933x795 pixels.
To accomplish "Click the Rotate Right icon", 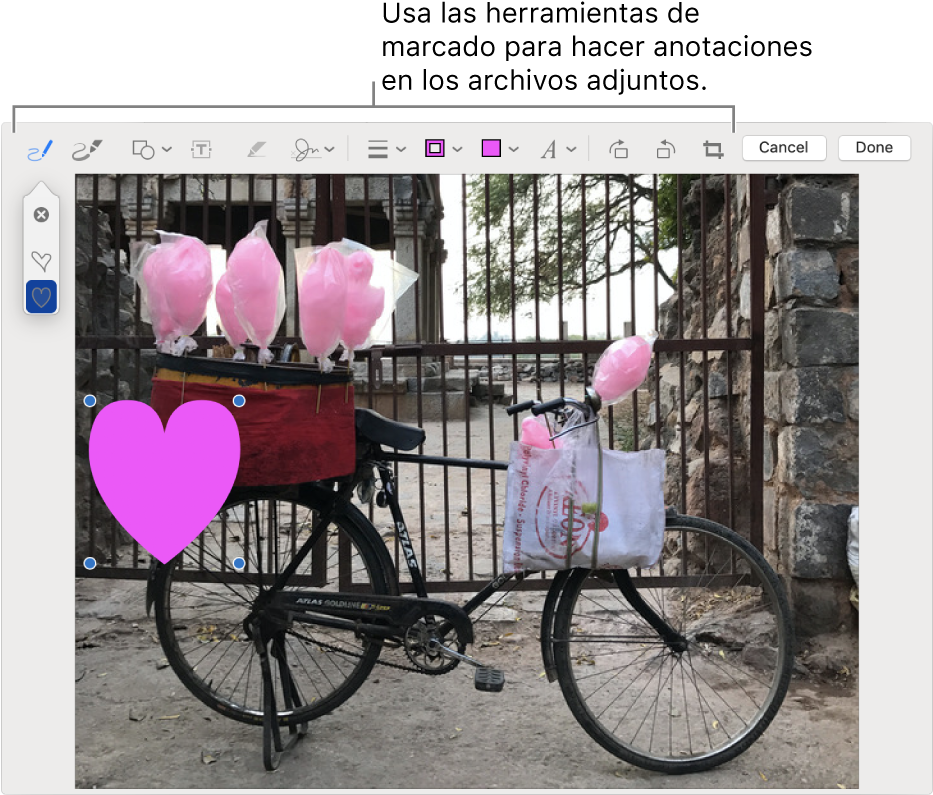I will (x=666, y=150).
